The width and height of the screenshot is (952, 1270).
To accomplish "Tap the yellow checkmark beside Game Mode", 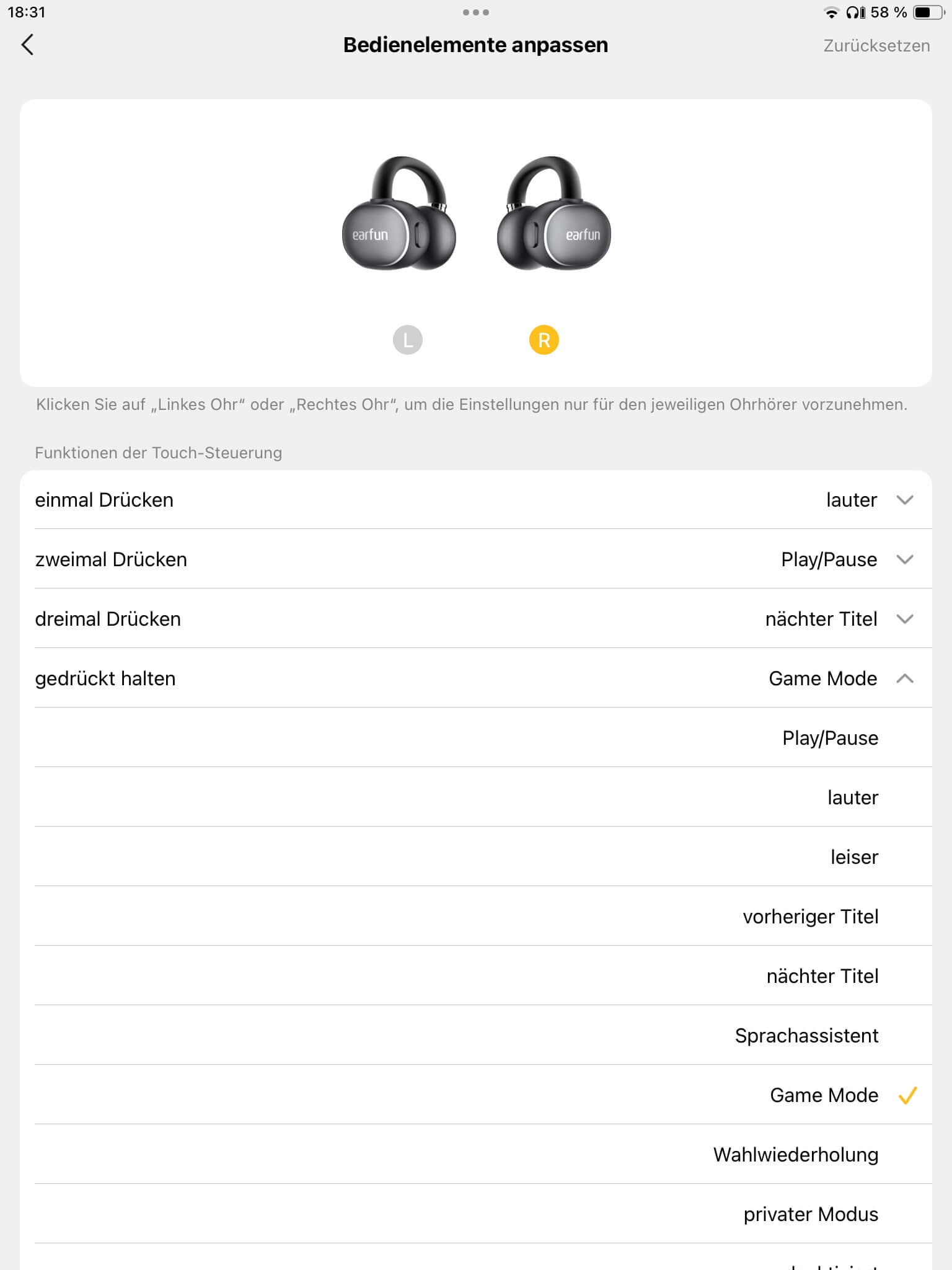I will [x=907, y=1095].
